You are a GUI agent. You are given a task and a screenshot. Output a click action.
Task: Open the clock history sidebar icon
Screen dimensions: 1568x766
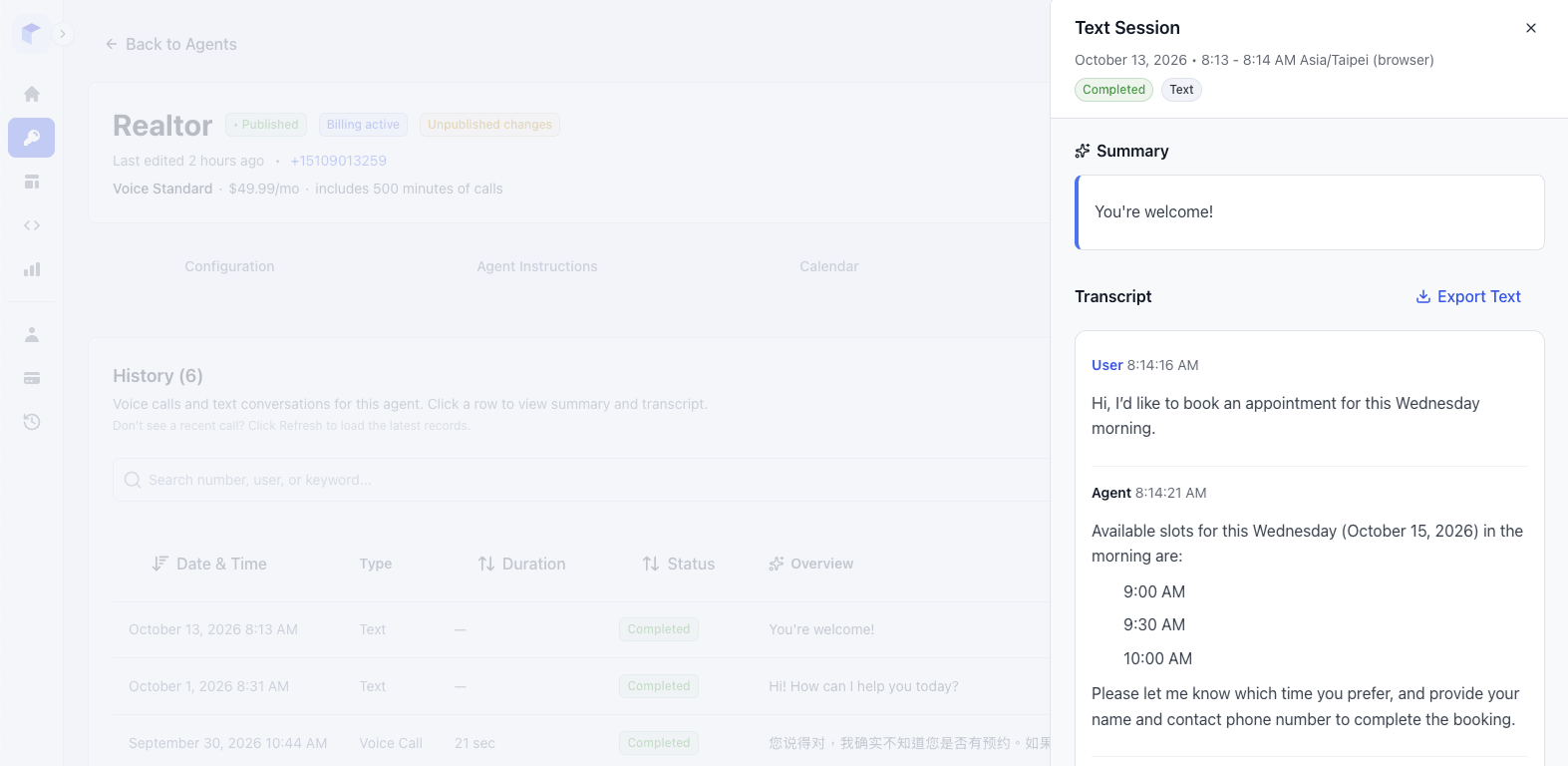[32, 422]
